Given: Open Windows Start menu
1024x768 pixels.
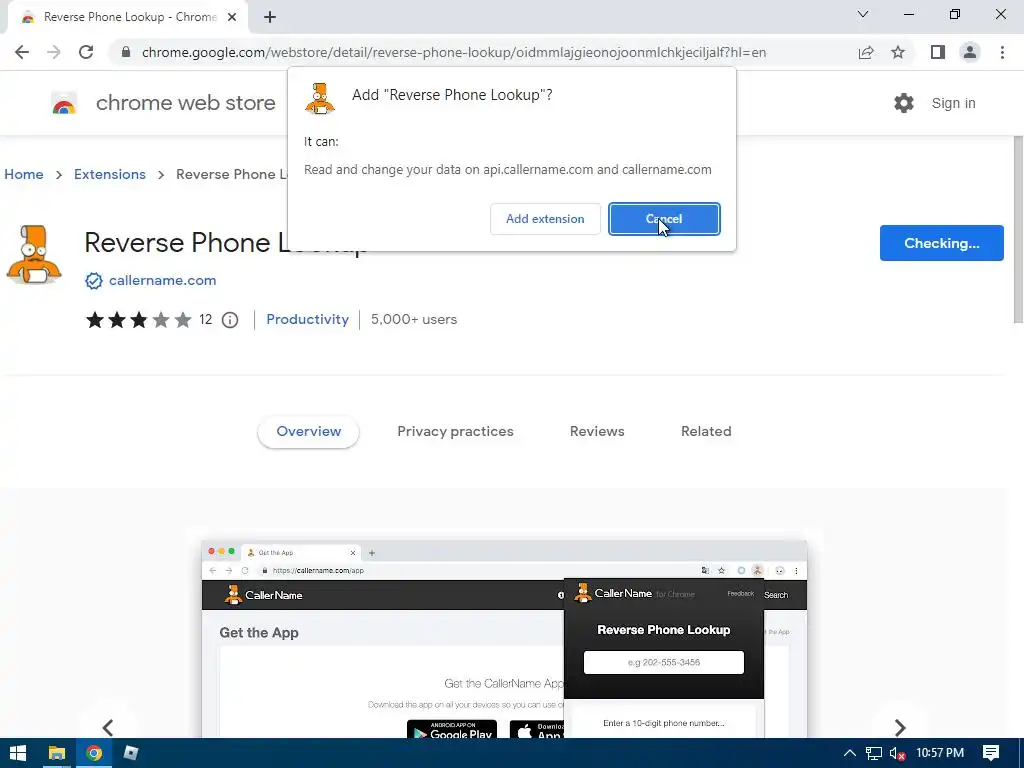Looking at the screenshot, I should coord(18,753).
